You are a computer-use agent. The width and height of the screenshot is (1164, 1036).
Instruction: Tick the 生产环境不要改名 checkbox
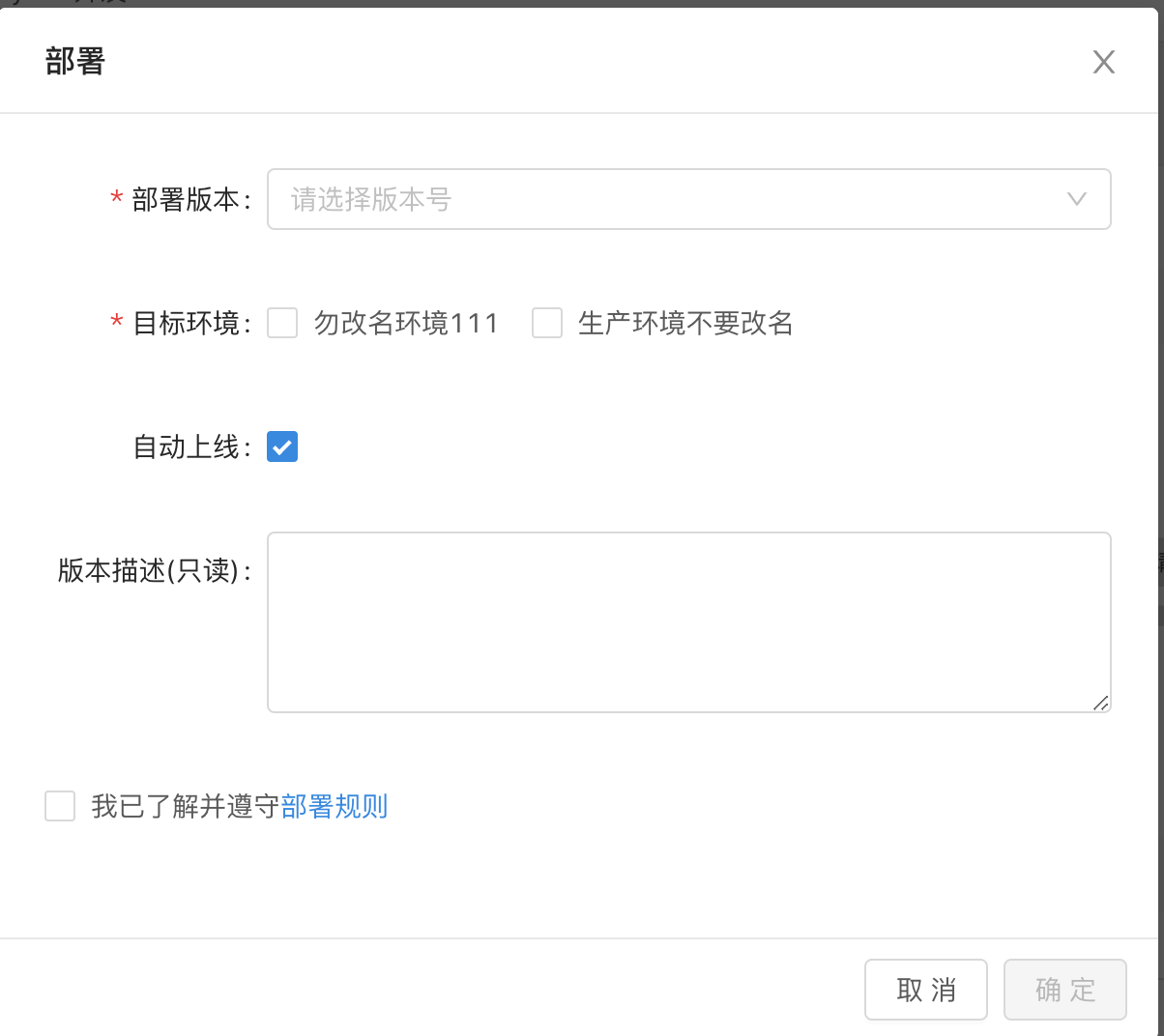tap(547, 323)
